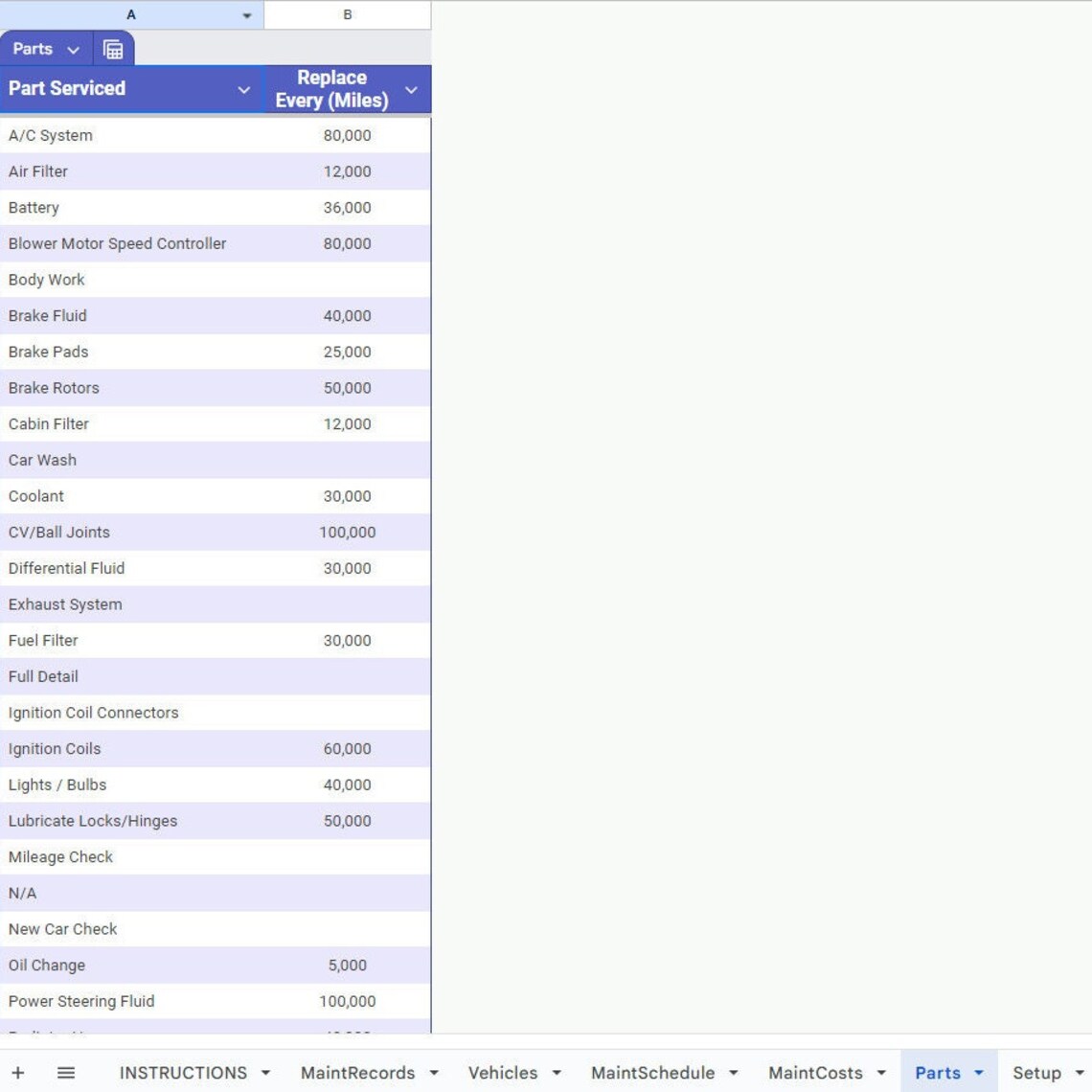Select the 36,000 mileage cell for Battery

(345, 208)
